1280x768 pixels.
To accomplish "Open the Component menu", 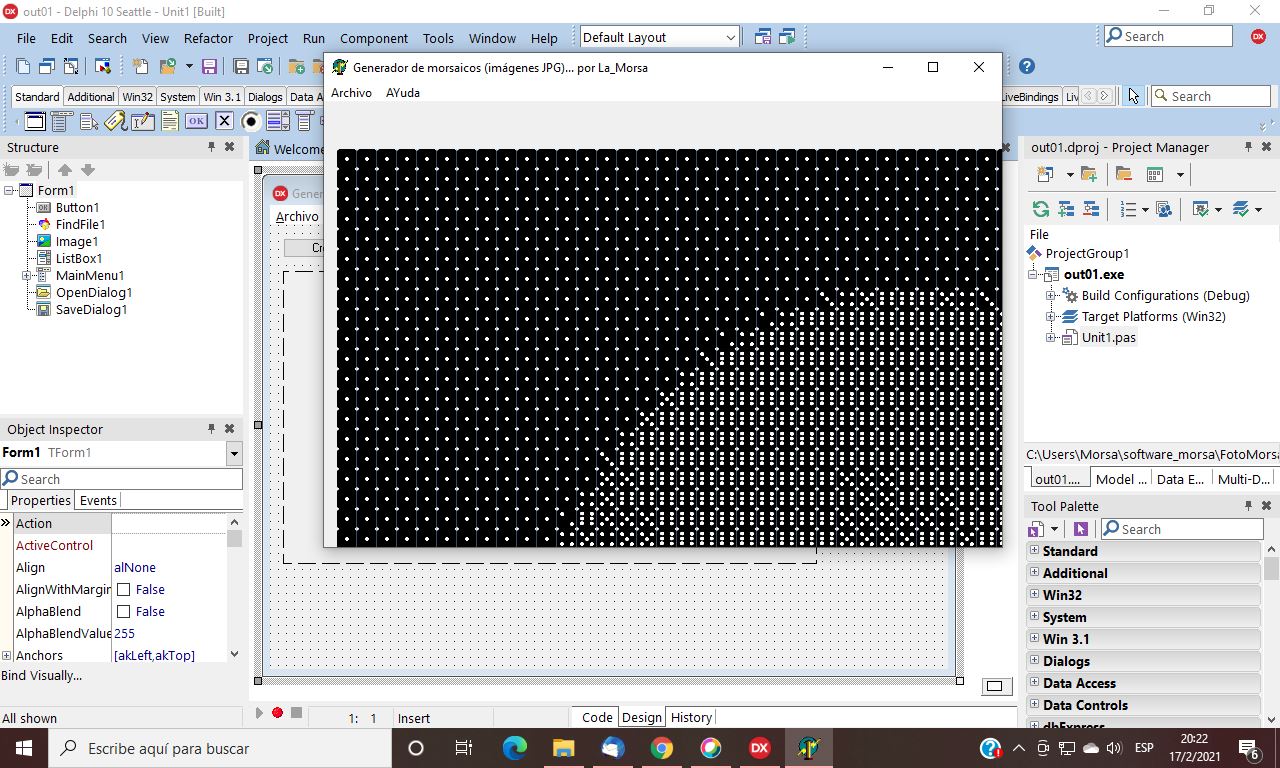I will [374, 38].
